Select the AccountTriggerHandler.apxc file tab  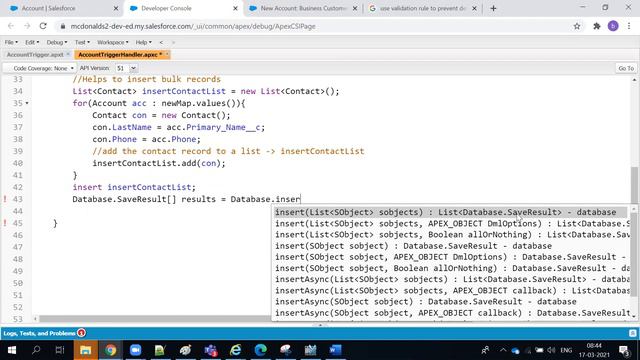tap(119, 54)
